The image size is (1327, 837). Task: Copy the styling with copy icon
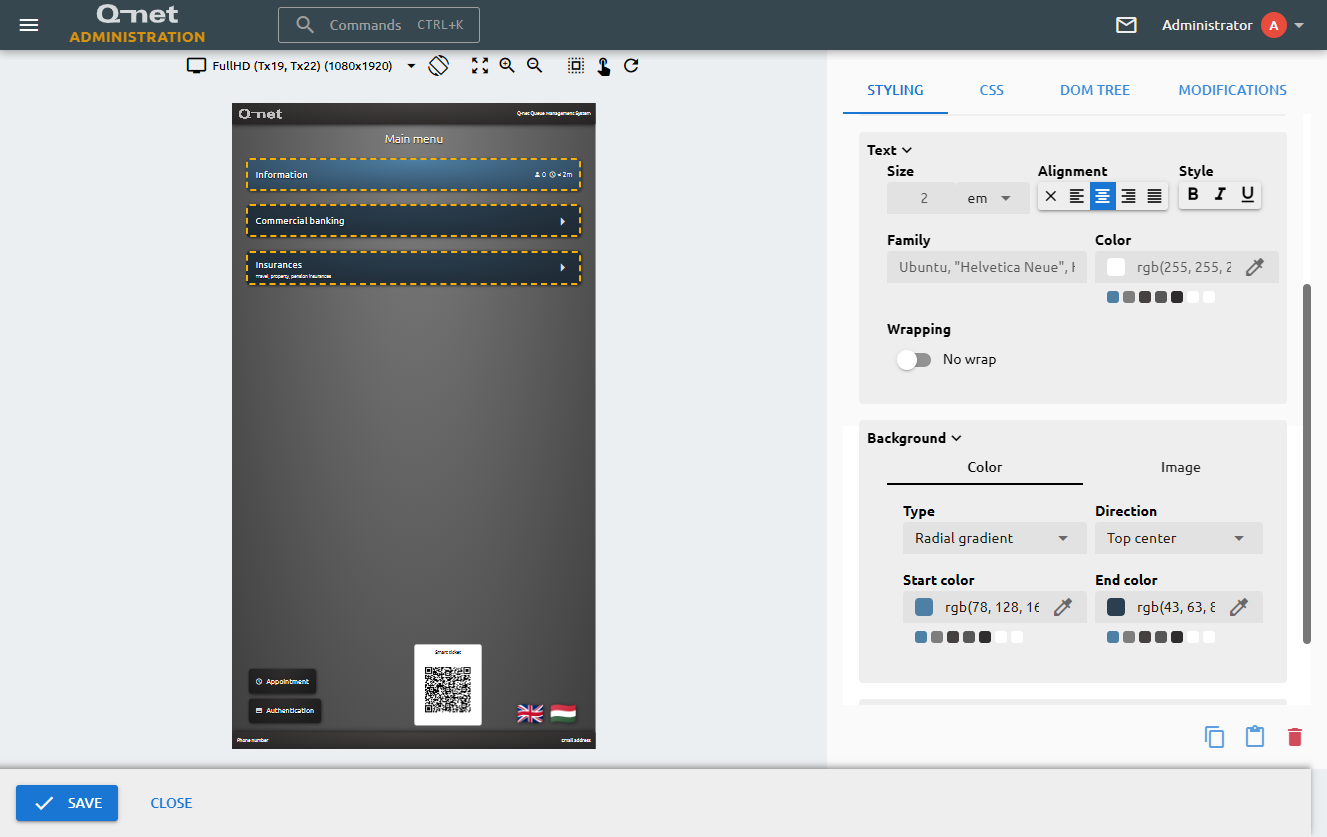coord(1215,737)
